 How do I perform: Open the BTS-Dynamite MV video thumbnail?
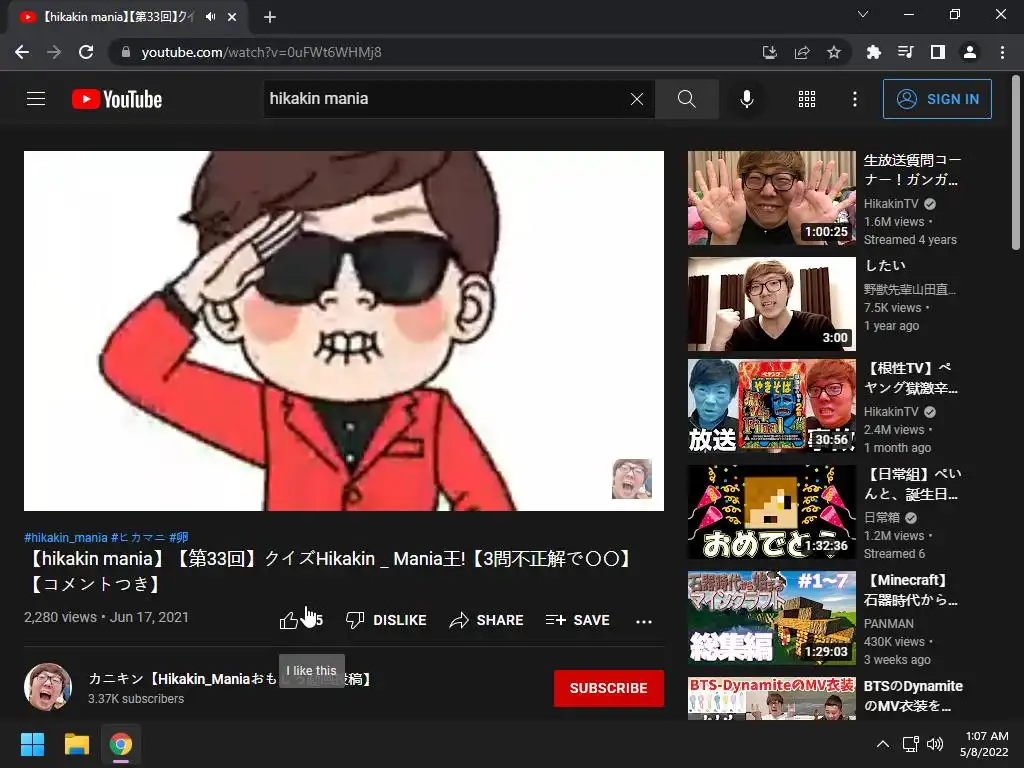[x=771, y=698]
